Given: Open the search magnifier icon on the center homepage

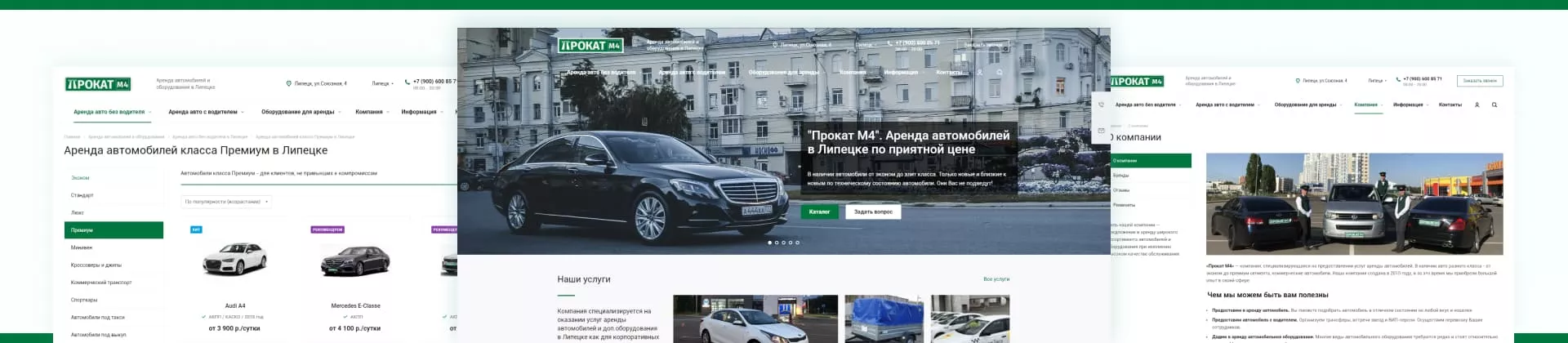Looking at the screenshot, I should pyautogui.click(x=999, y=72).
